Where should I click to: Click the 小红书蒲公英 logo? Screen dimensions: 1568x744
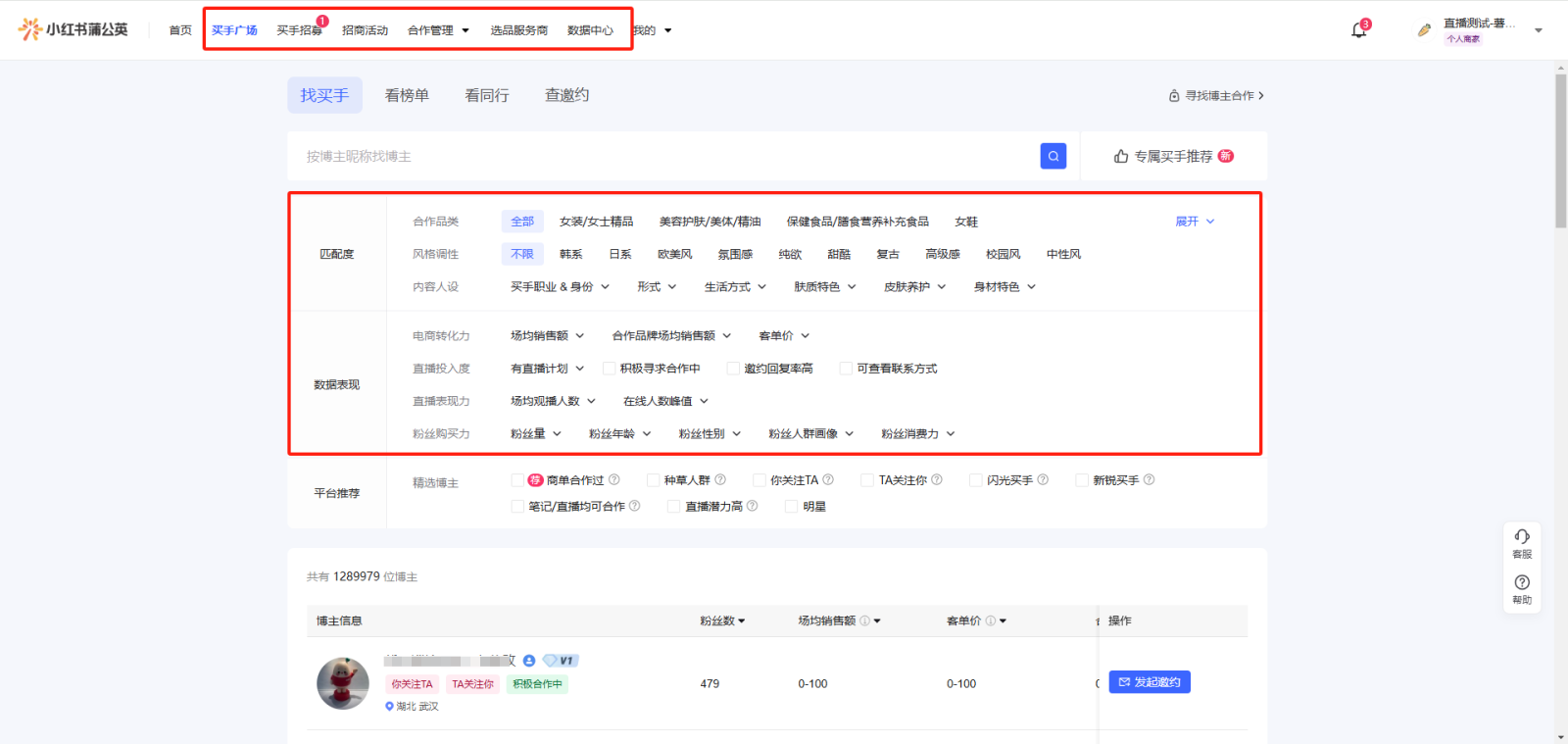pos(73,29)
